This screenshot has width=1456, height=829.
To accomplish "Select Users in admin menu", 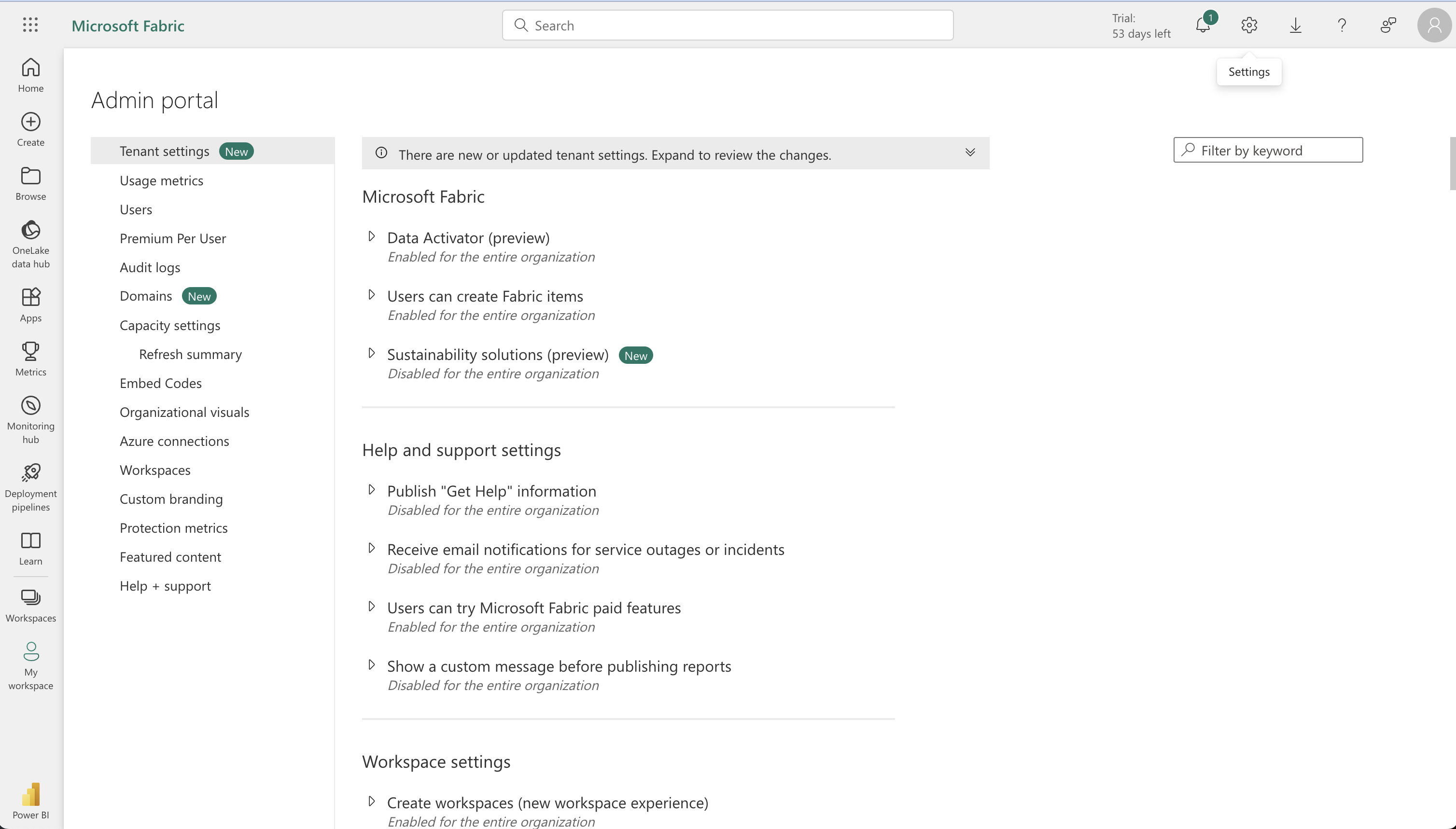I will click(x=136, y=209).
